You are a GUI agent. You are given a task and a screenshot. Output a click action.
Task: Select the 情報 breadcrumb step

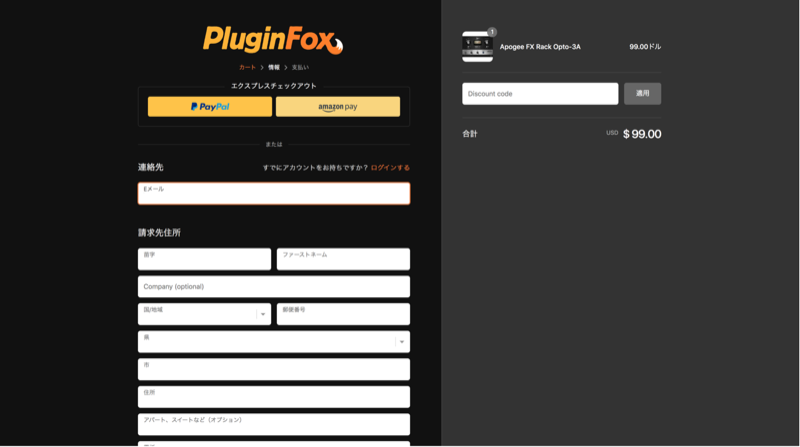click(x=274, y=67)
